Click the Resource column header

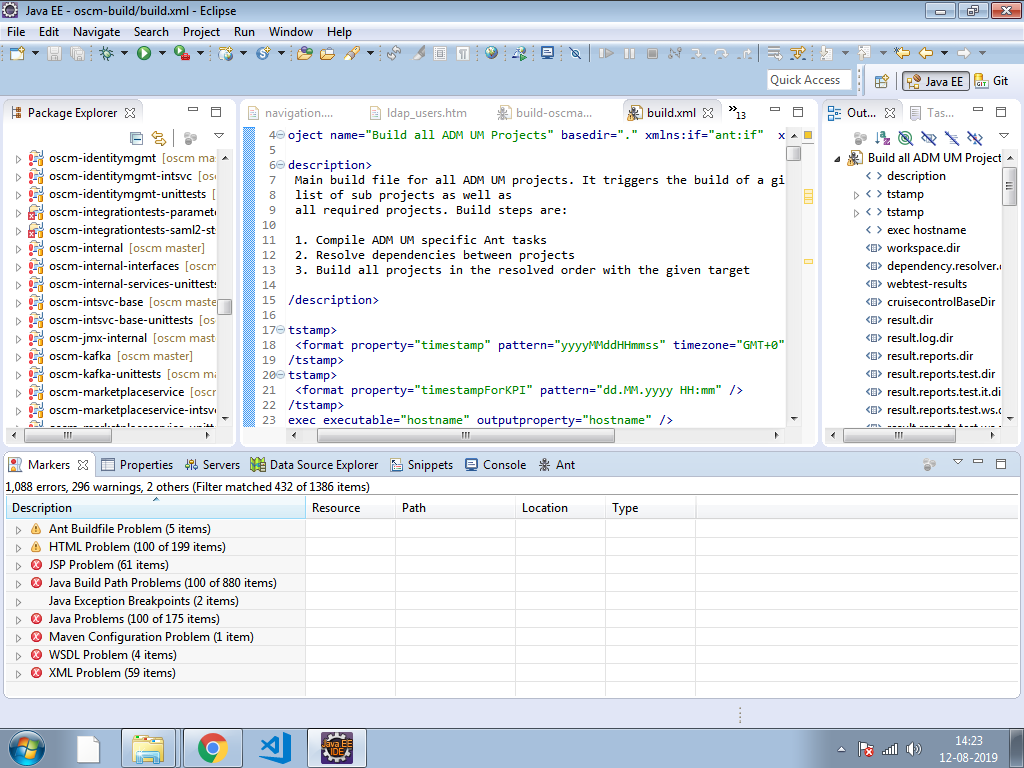click(350, 507)
